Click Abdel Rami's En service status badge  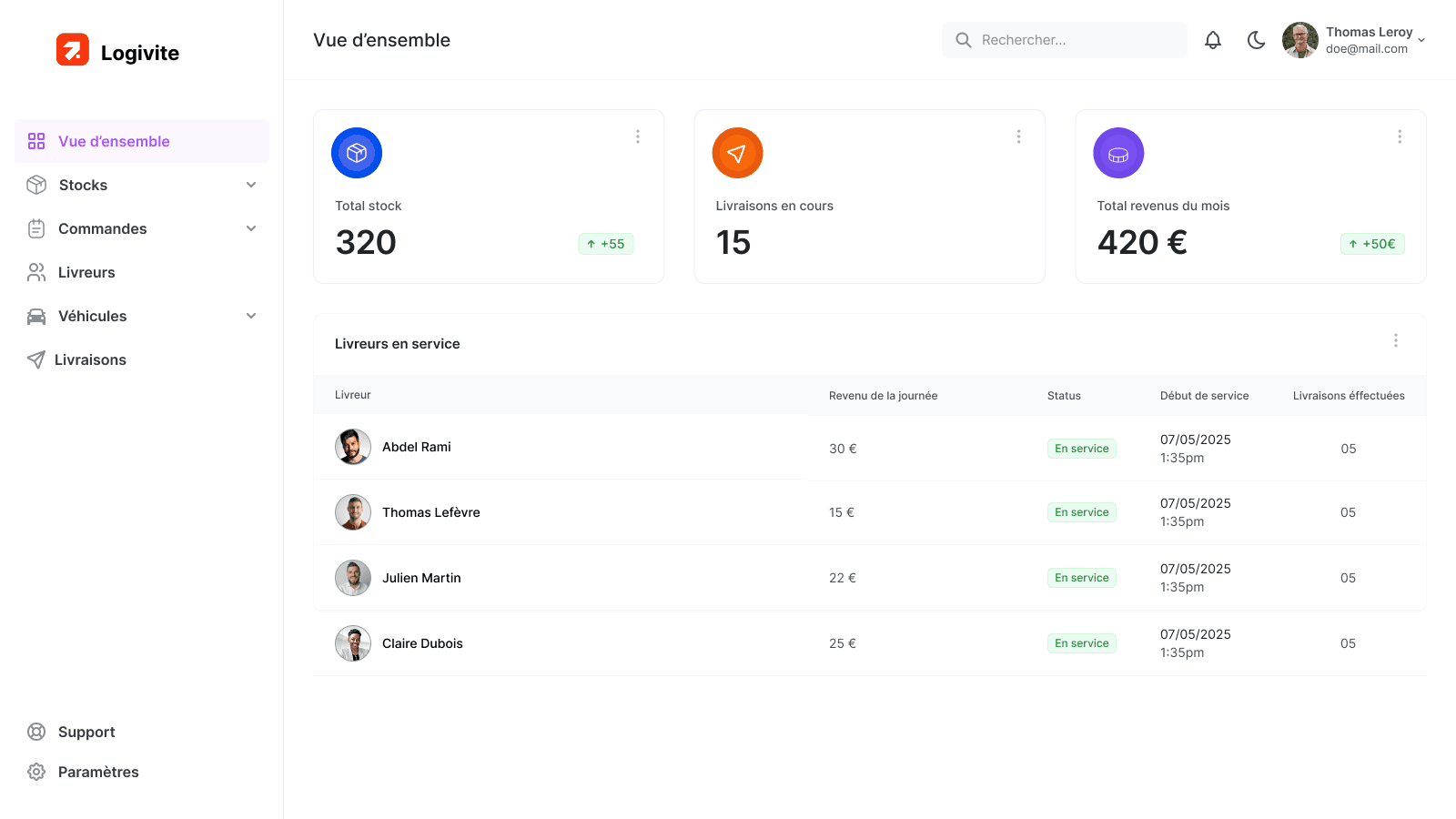1081,448
